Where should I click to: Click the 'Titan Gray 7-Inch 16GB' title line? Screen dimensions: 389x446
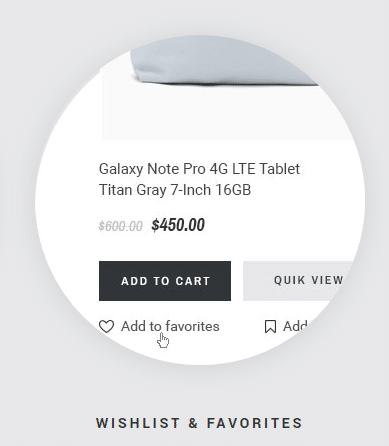(x=175, y=190)
